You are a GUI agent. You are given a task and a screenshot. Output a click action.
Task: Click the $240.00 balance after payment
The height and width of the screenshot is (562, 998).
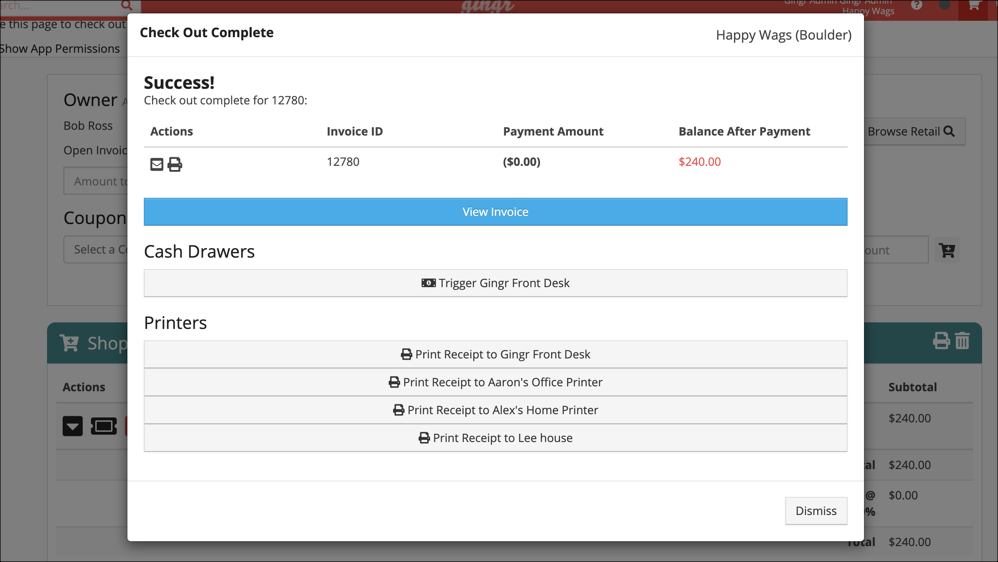click(x=699, y=162)
